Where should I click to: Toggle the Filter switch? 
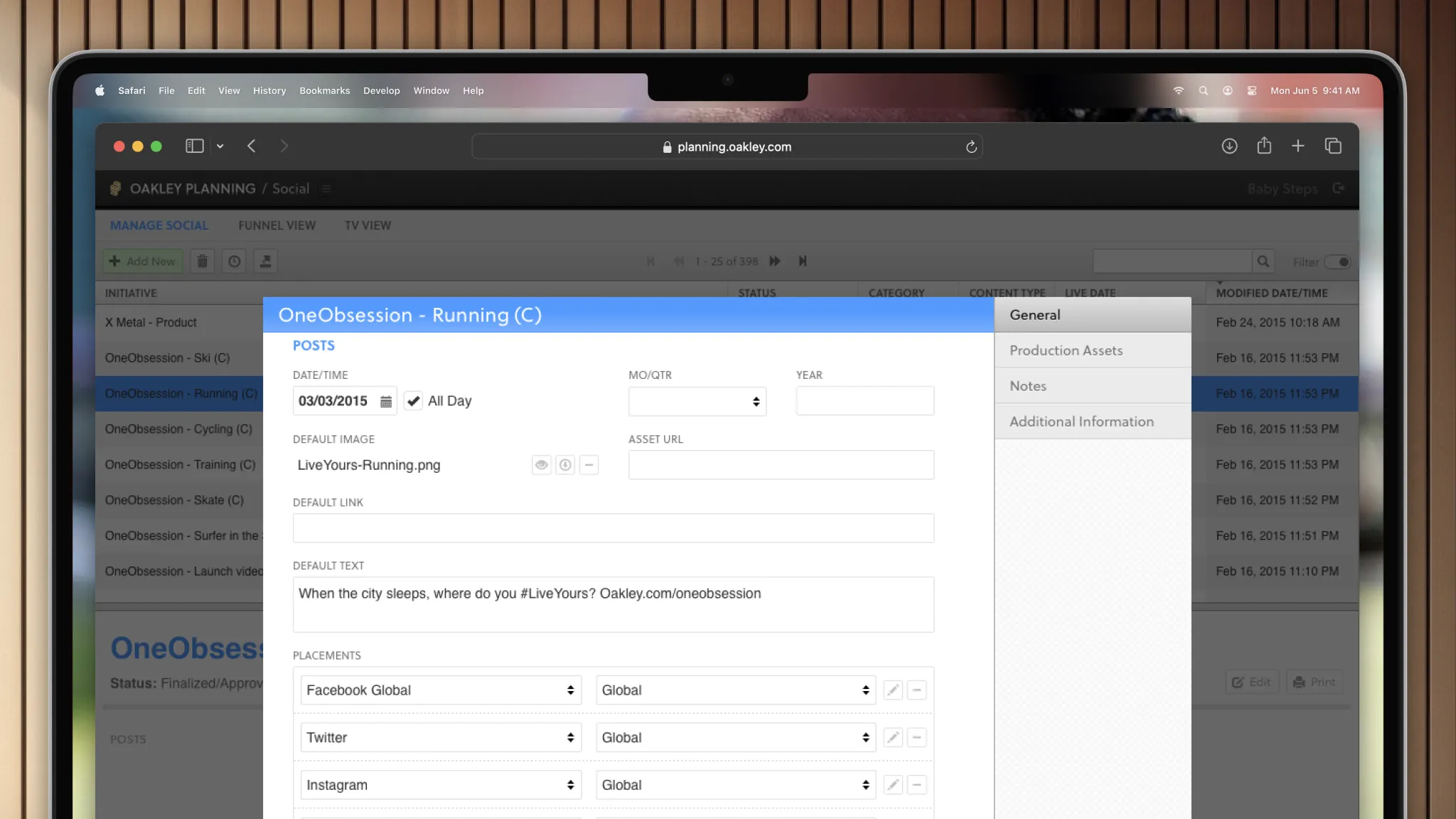(1337, 262)
